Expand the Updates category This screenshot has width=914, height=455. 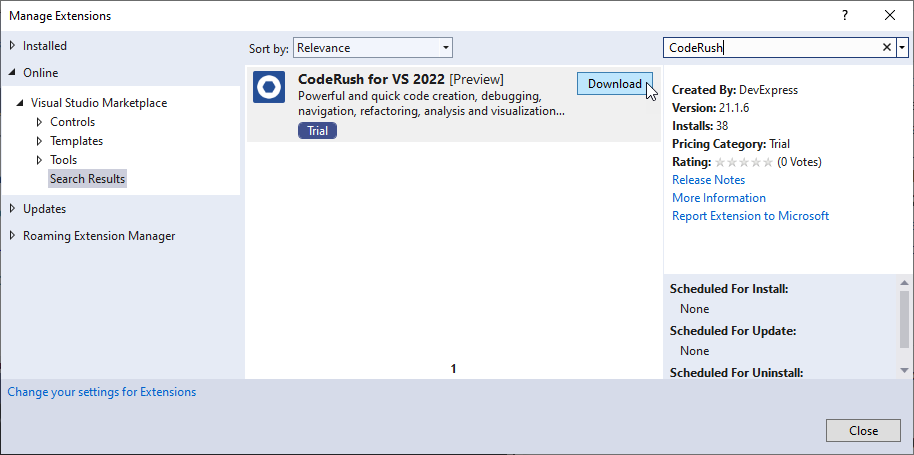[x=13, y=209]
